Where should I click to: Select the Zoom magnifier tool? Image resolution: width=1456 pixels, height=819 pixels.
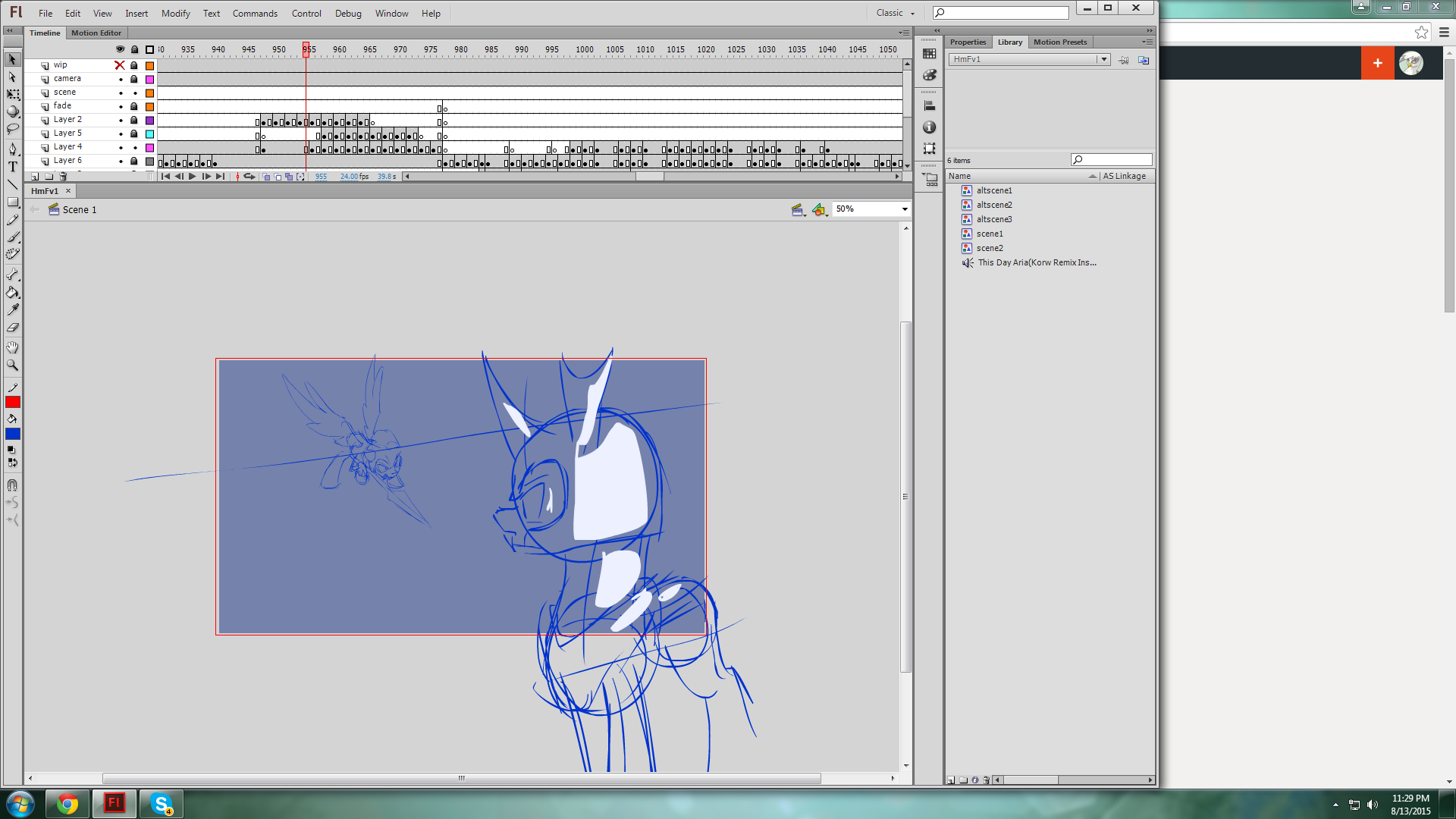[x=13, y=366]
